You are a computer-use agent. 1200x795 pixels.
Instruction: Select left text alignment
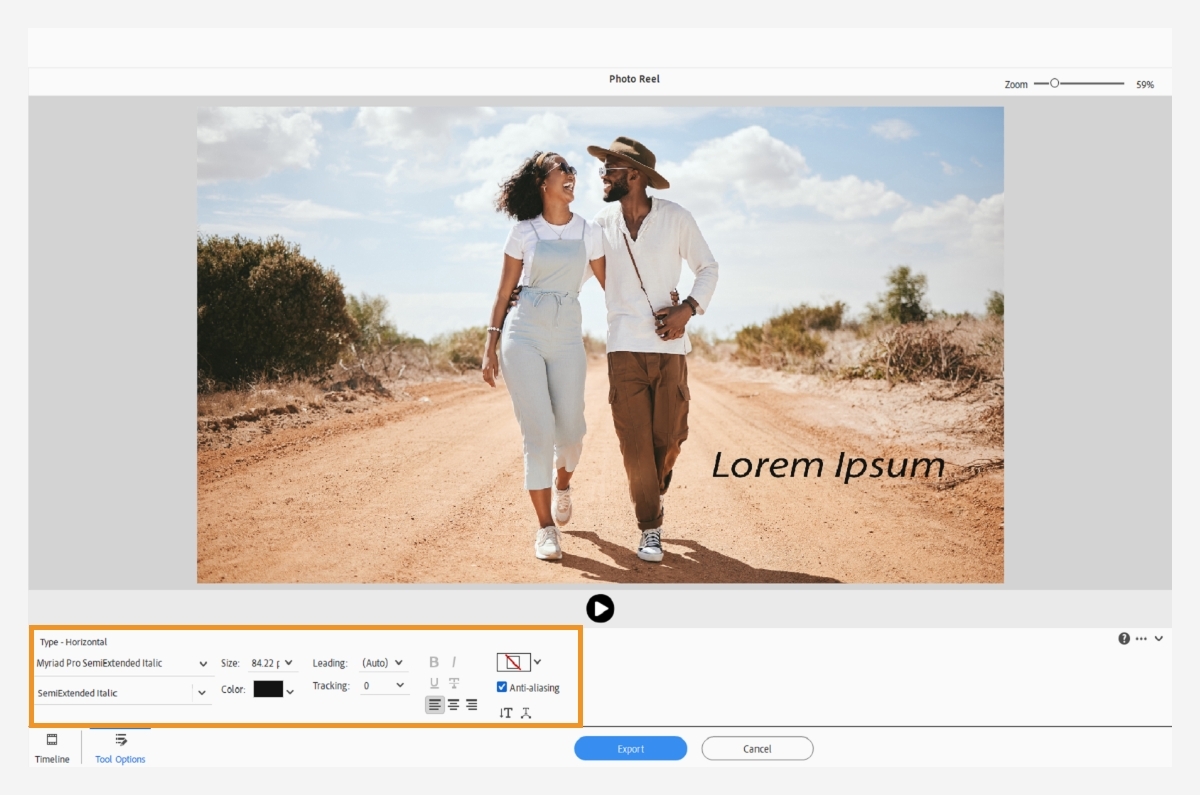coord(434,704)
